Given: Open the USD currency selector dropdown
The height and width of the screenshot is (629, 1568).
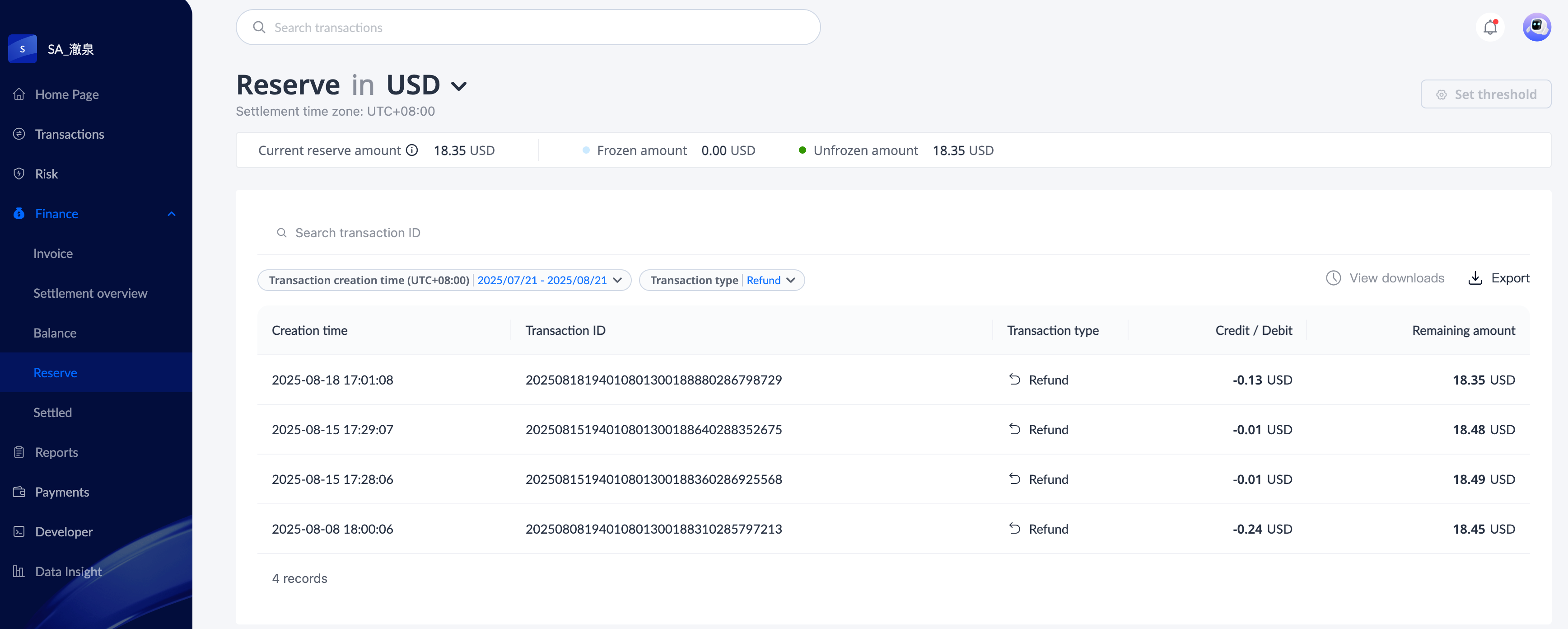Looking at the screenshot, I should point(459,86).
